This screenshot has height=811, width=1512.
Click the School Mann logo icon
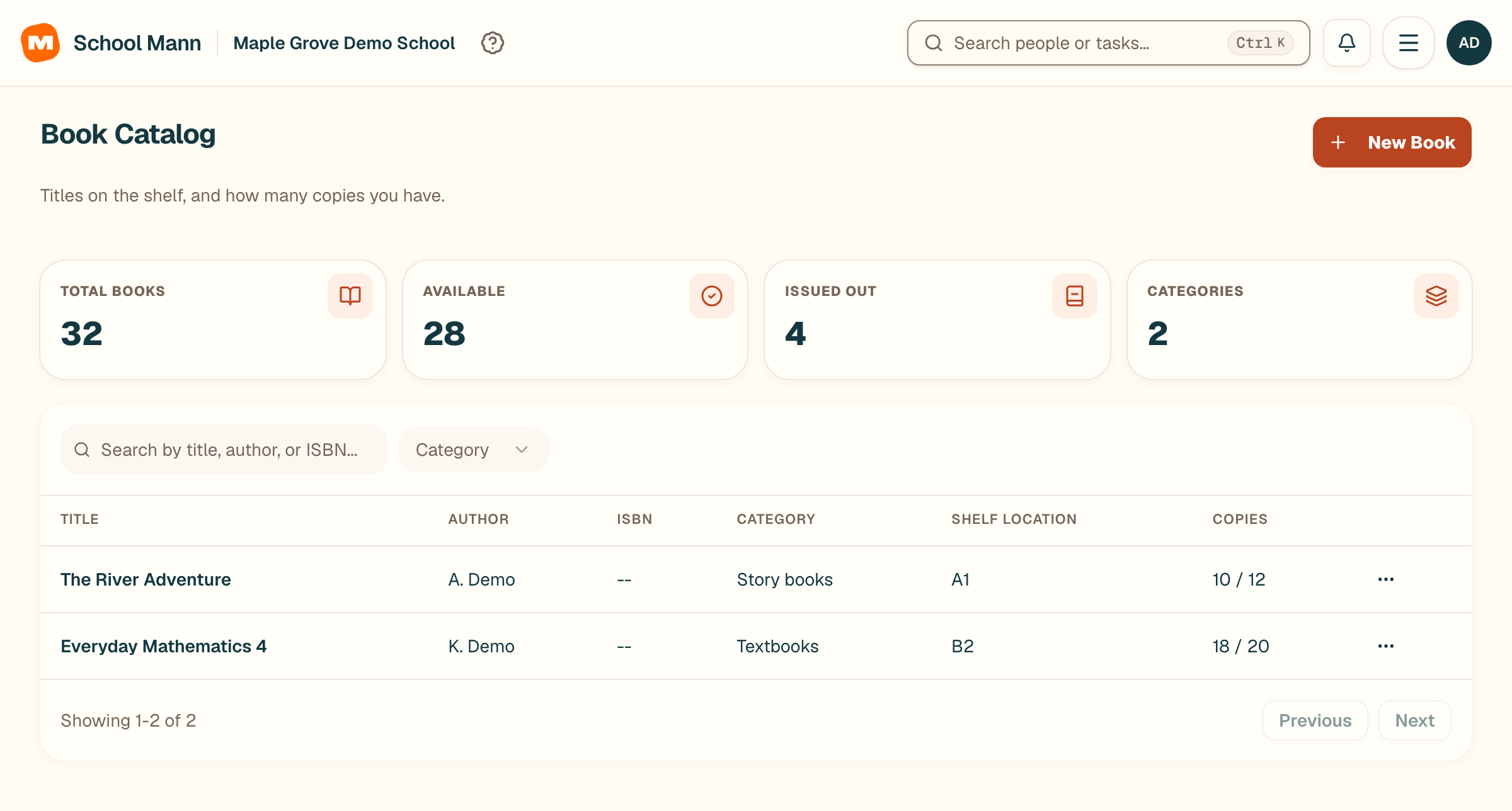tap(40, 43)
